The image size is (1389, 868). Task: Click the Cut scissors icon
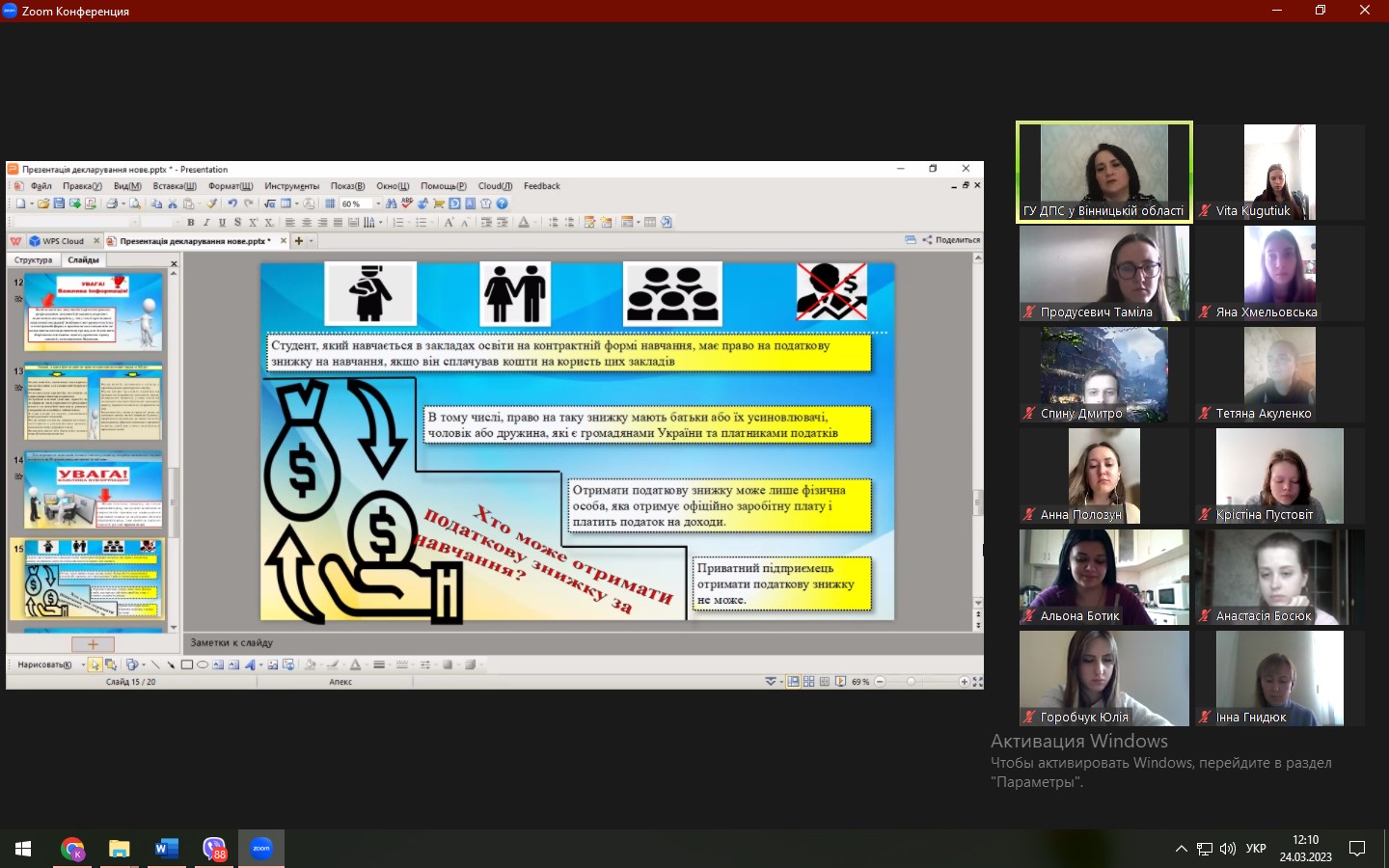[173, 203]
